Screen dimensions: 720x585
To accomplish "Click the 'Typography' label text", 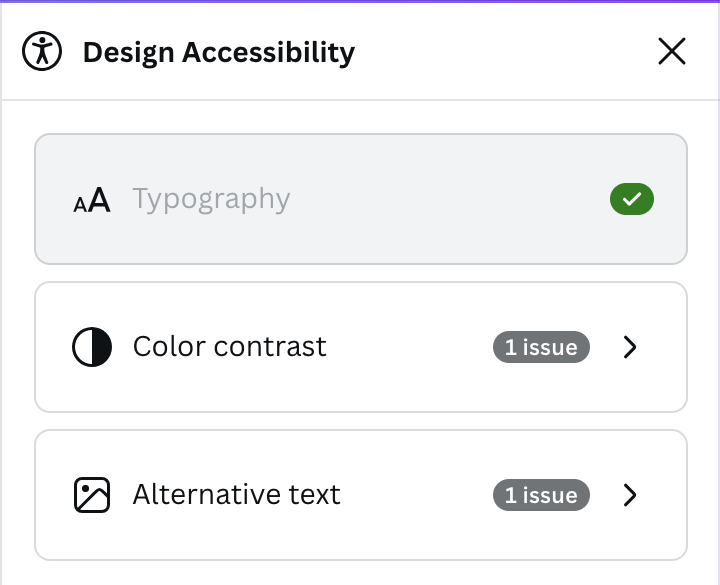I will pyautogui.click(x=211, y=199).
